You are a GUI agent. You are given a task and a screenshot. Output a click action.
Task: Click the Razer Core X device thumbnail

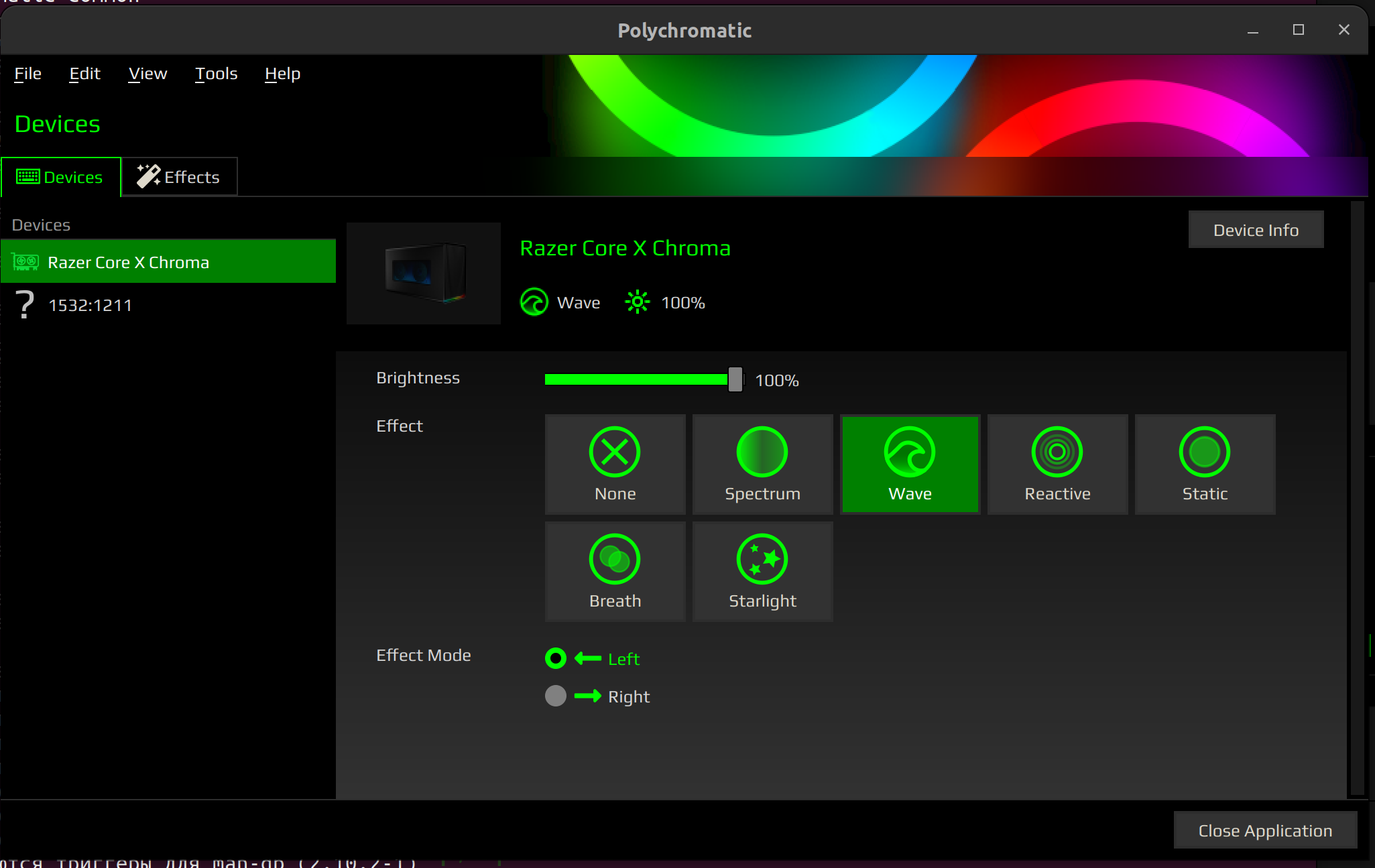(x=424, y=273)
